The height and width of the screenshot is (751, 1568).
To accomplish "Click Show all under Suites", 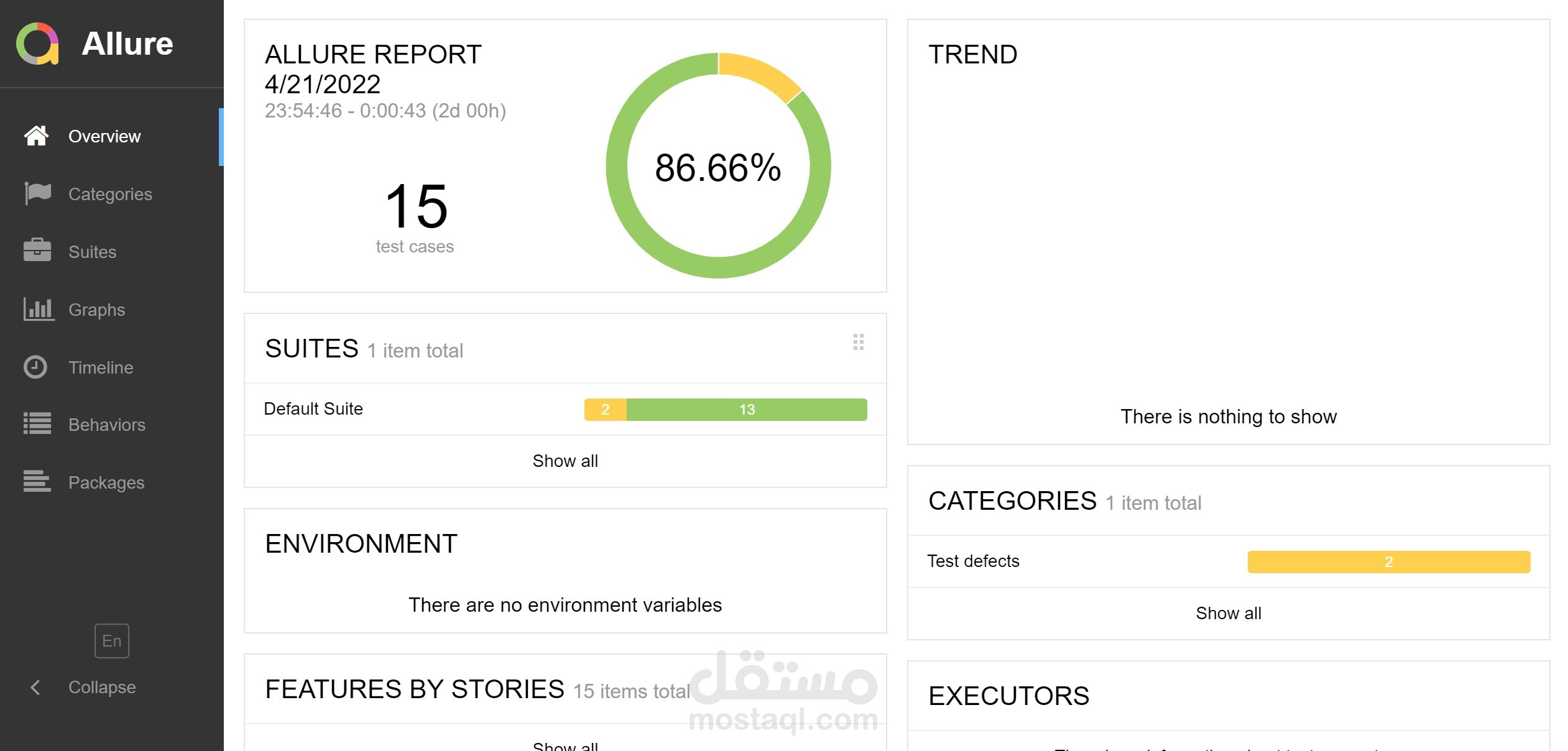I will tap(565, 461).
